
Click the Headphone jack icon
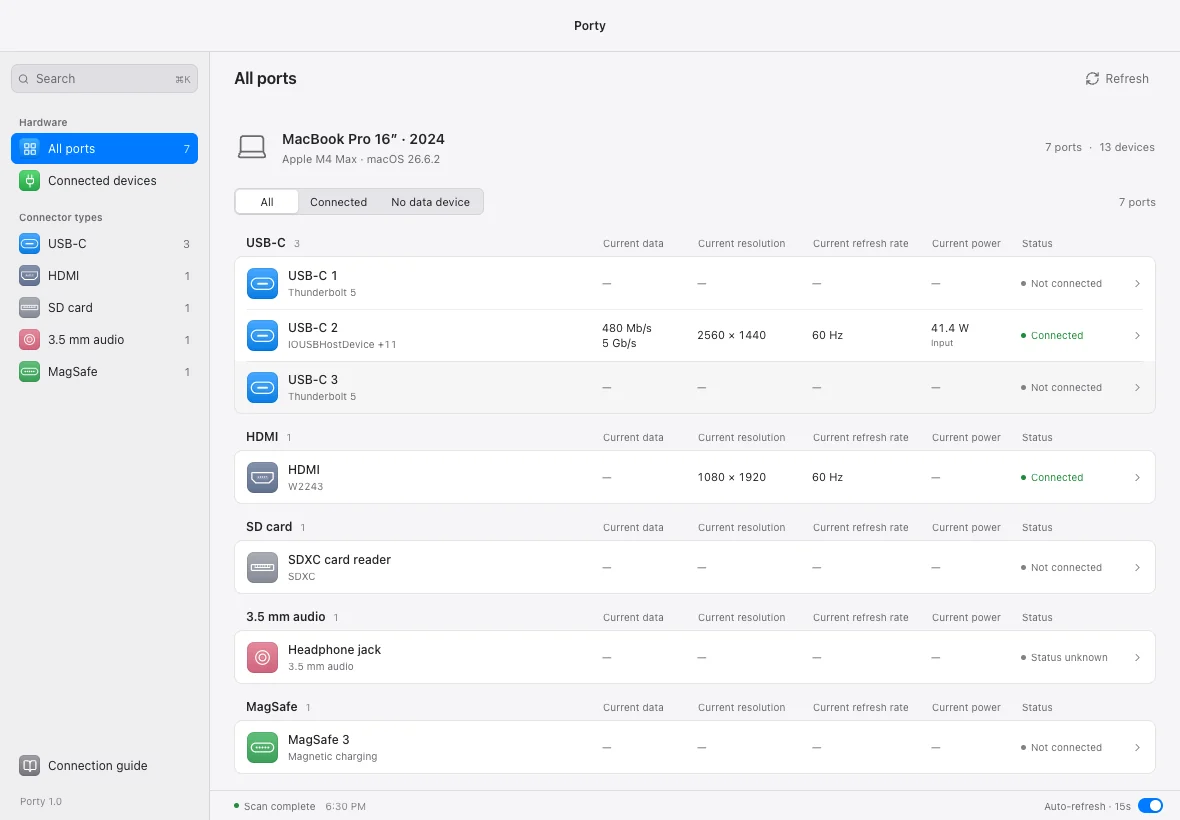click(263, 658)
